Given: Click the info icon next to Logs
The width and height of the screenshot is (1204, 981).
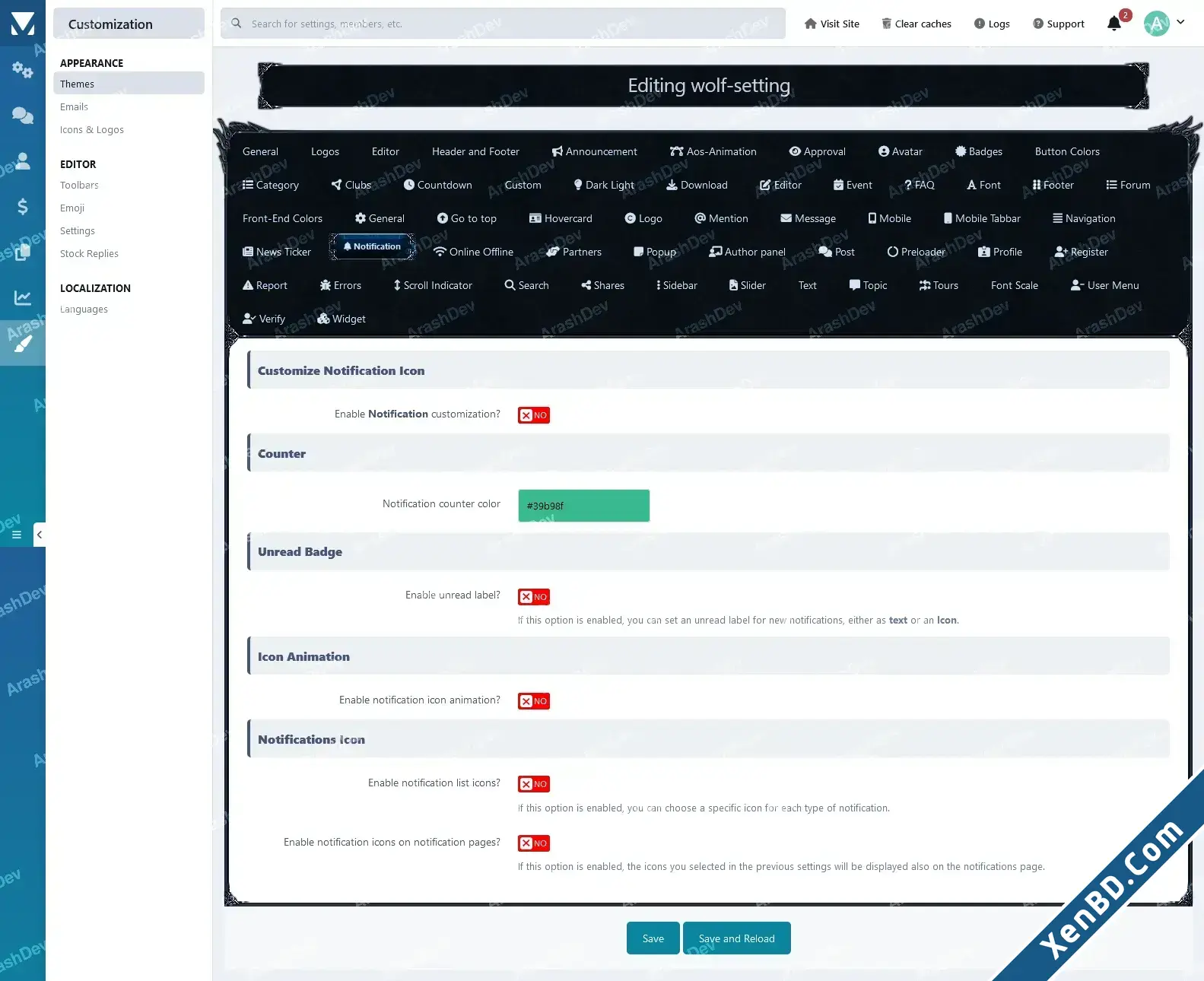Looking at the screenshot, I should (x=980, y=24).
